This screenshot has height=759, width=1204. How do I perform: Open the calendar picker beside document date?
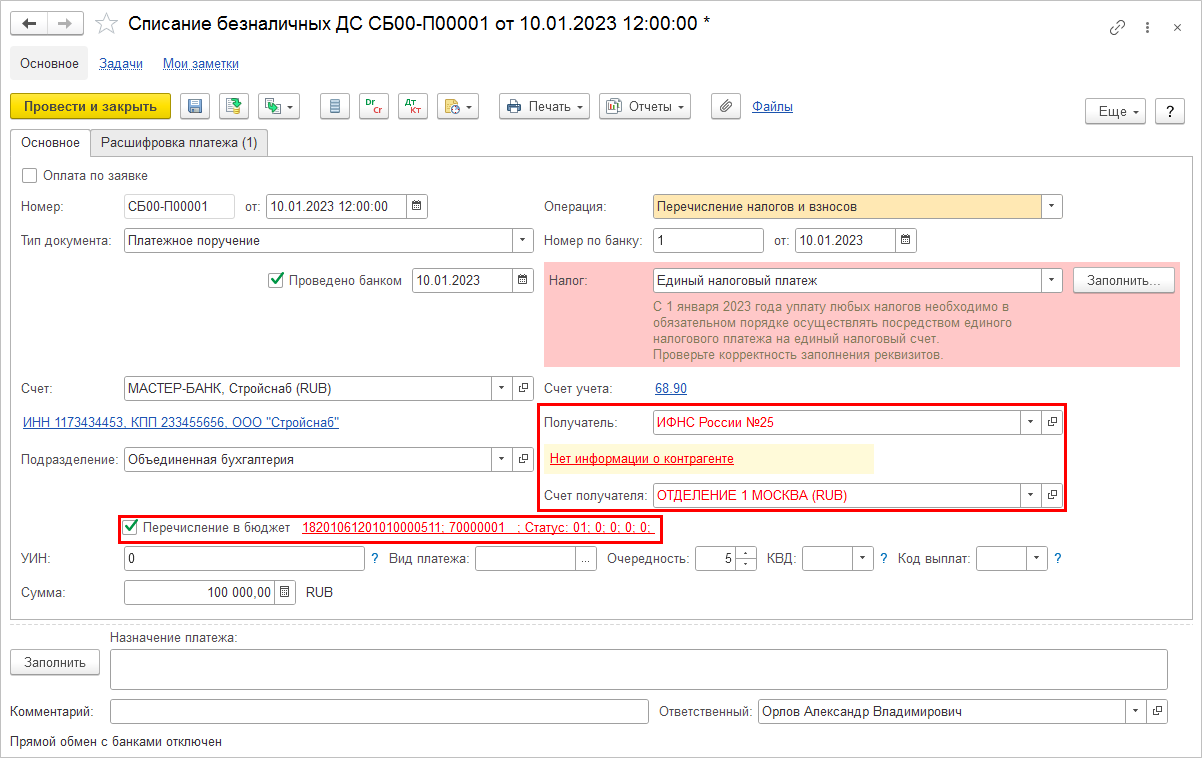tap(417, 206)
